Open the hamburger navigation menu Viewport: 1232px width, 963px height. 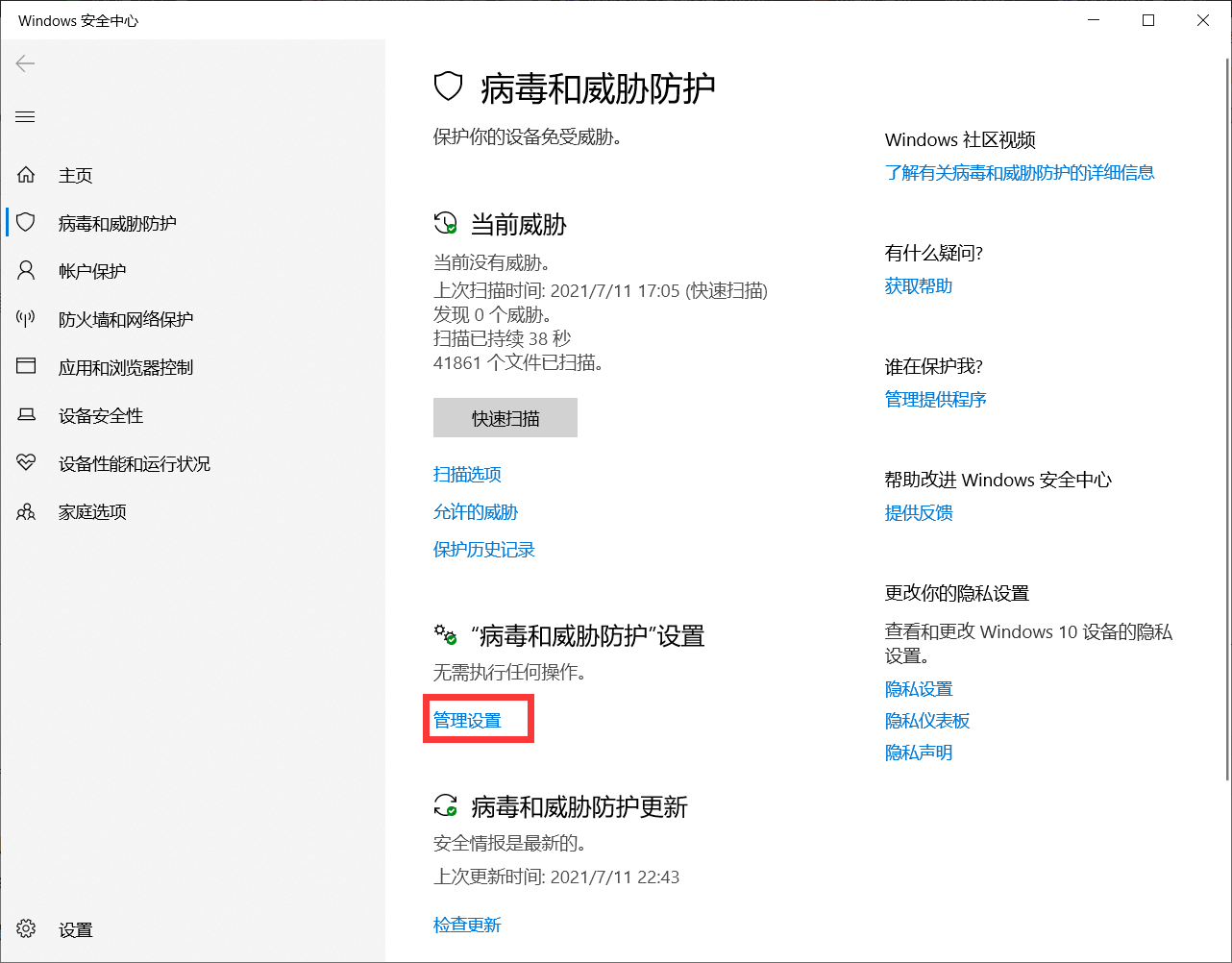pyautogui.click(x=25, y=117)
